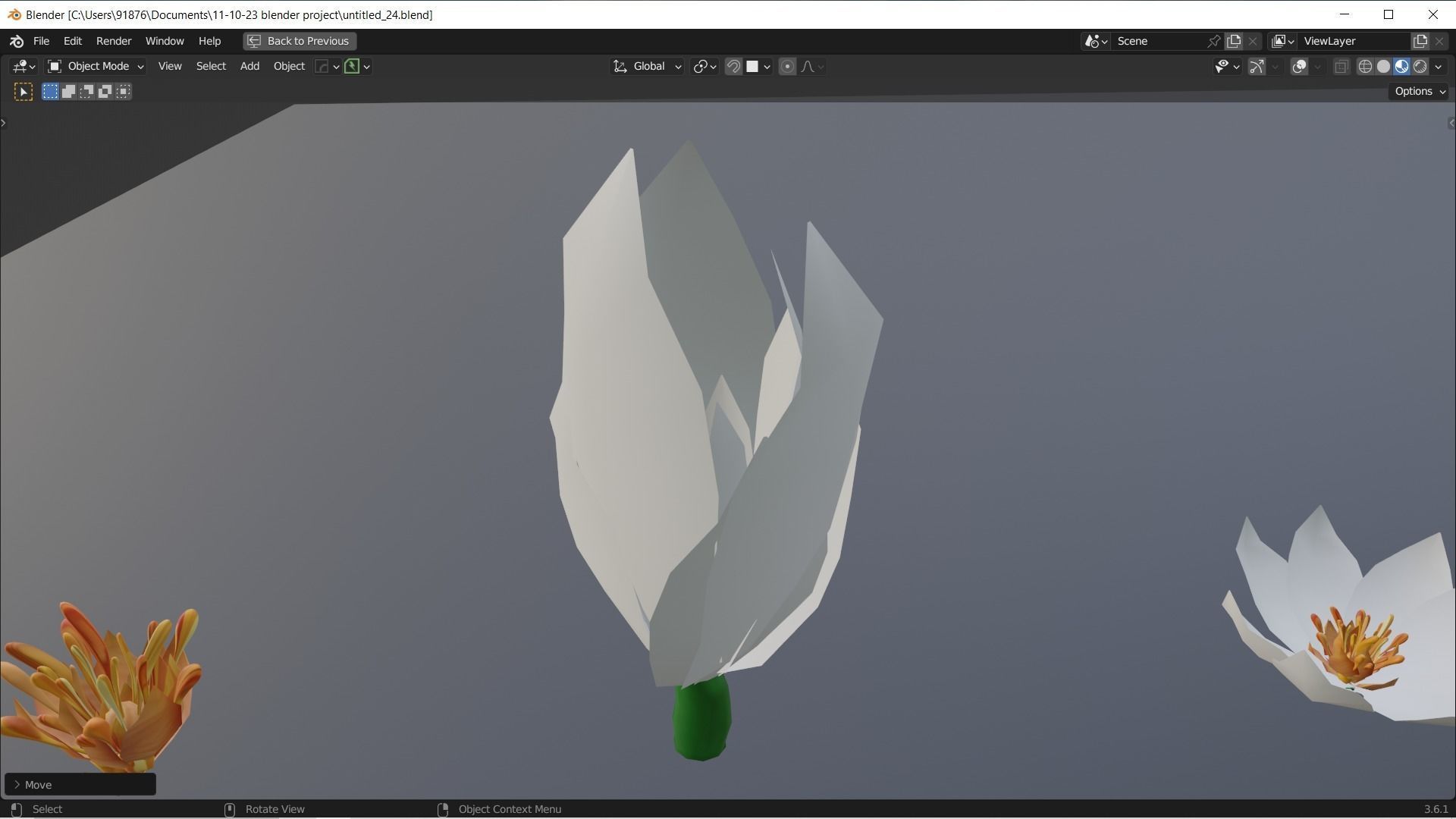This screenshot has height=819, width=1456.
Task: Click the transform orientation axes icon
Action: tap(620, 67)
